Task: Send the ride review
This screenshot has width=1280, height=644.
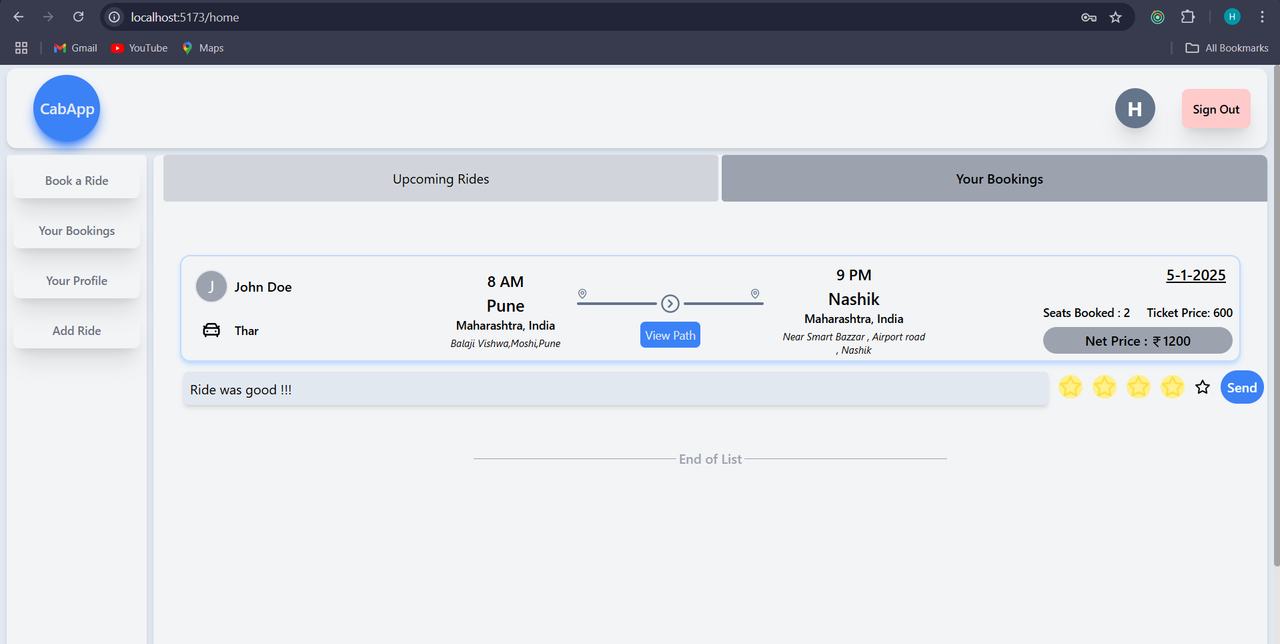Action: 1242,387
